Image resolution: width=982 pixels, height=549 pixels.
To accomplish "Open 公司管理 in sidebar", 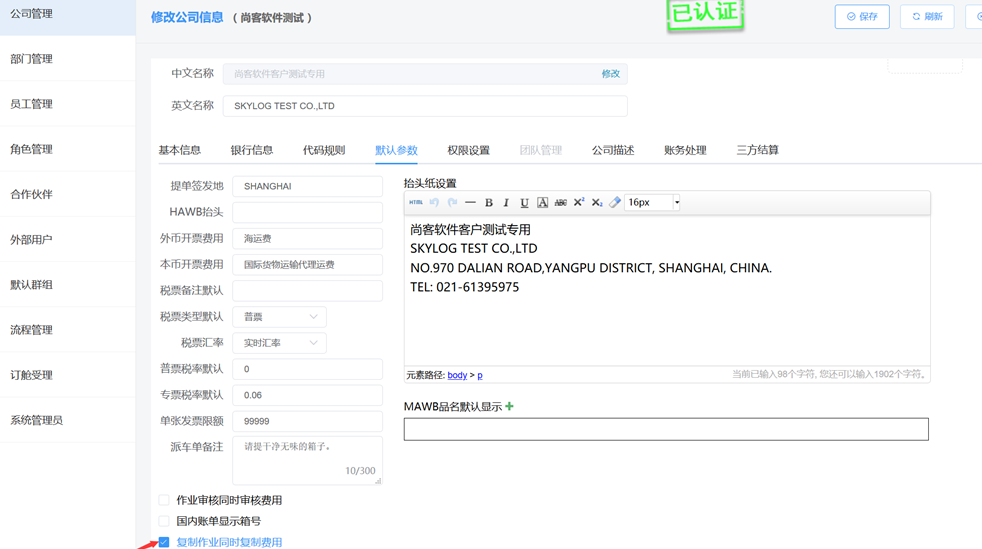I will pos(68,14).
